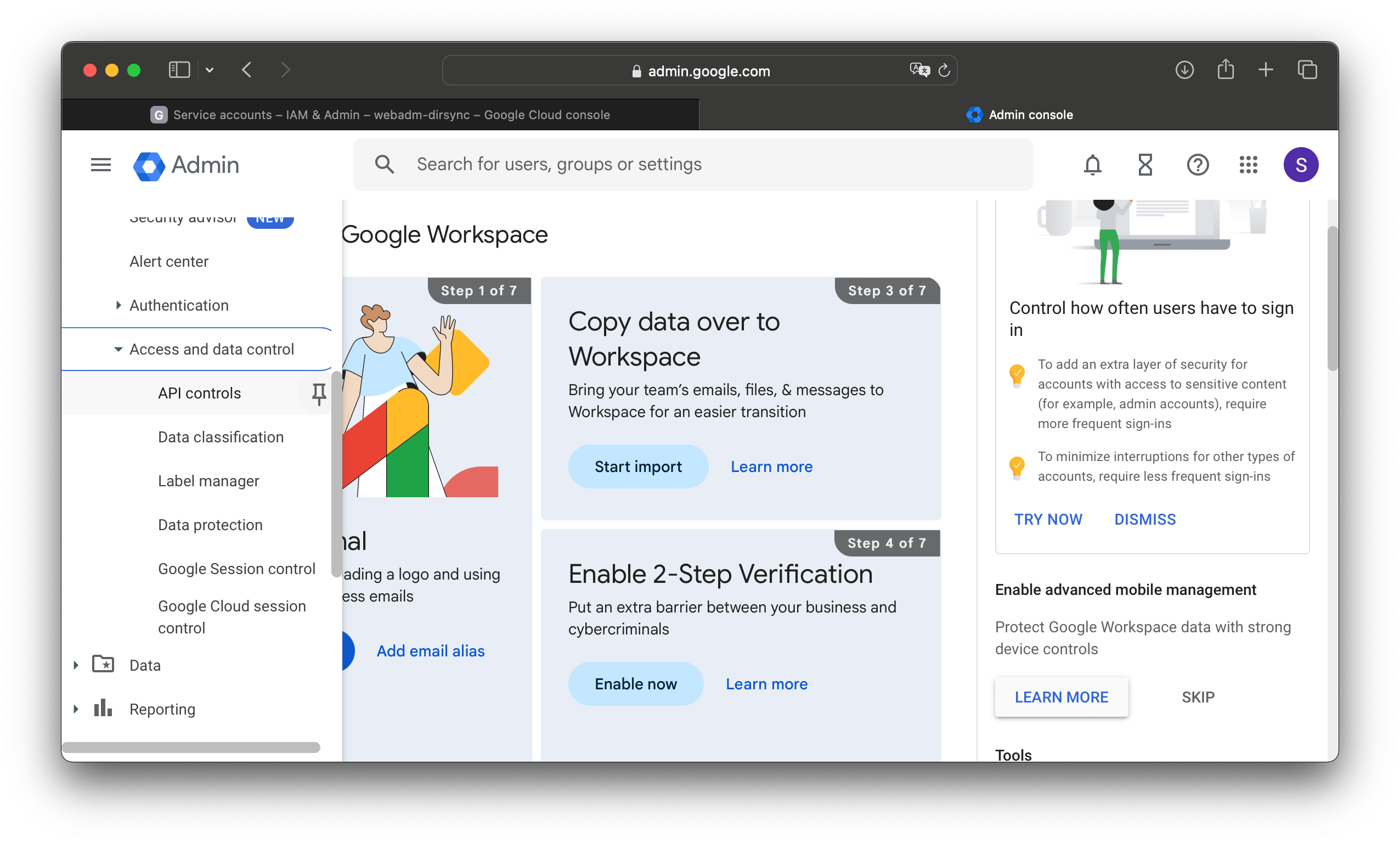Click SKIP for mobile management
Screen dimensions: 1400x843
click(x=1198, y=696)
